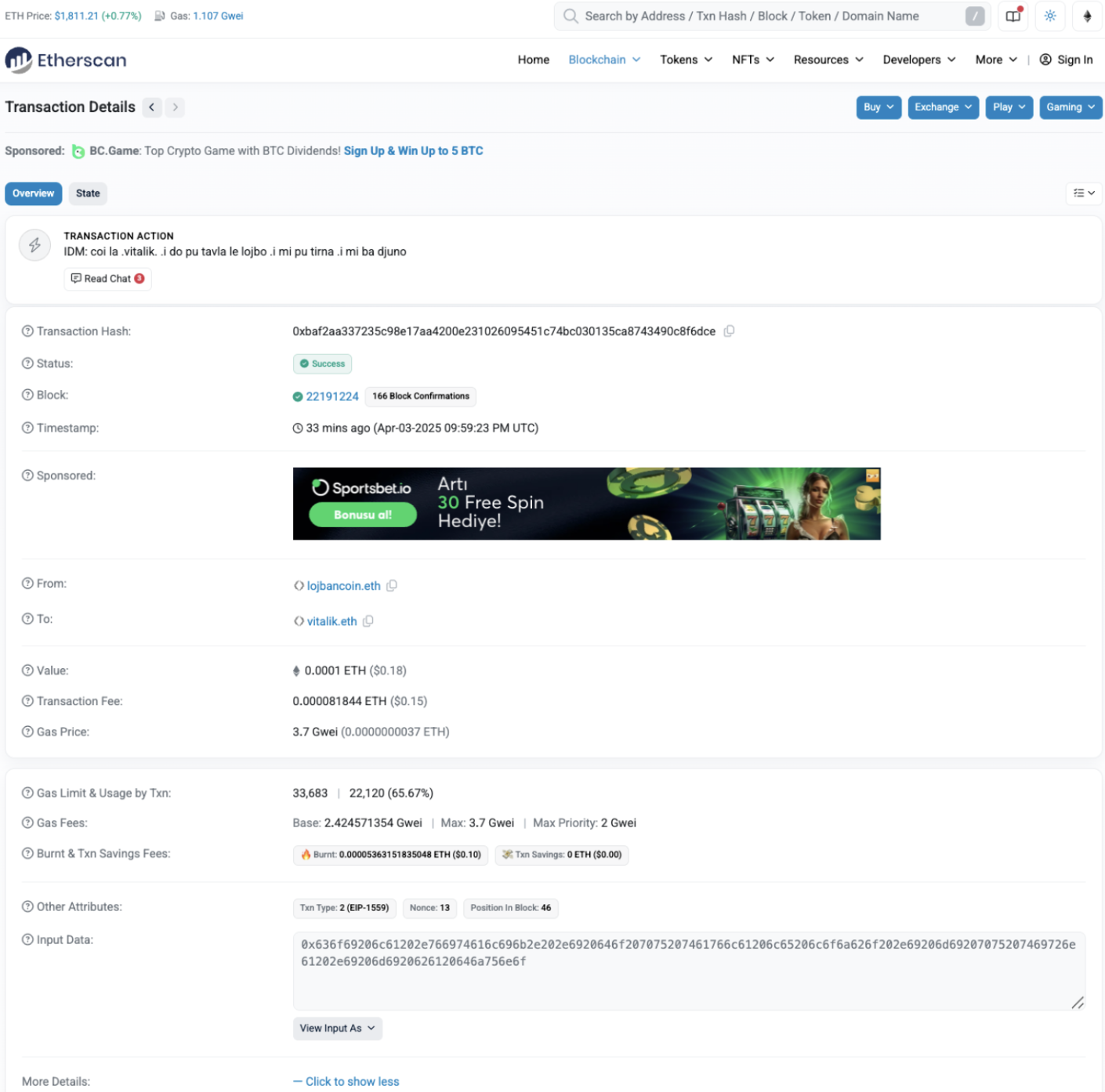Open the book guide icon with red dot
The height and width of the screenshot is (1092, 1105).
point(1013,16)
